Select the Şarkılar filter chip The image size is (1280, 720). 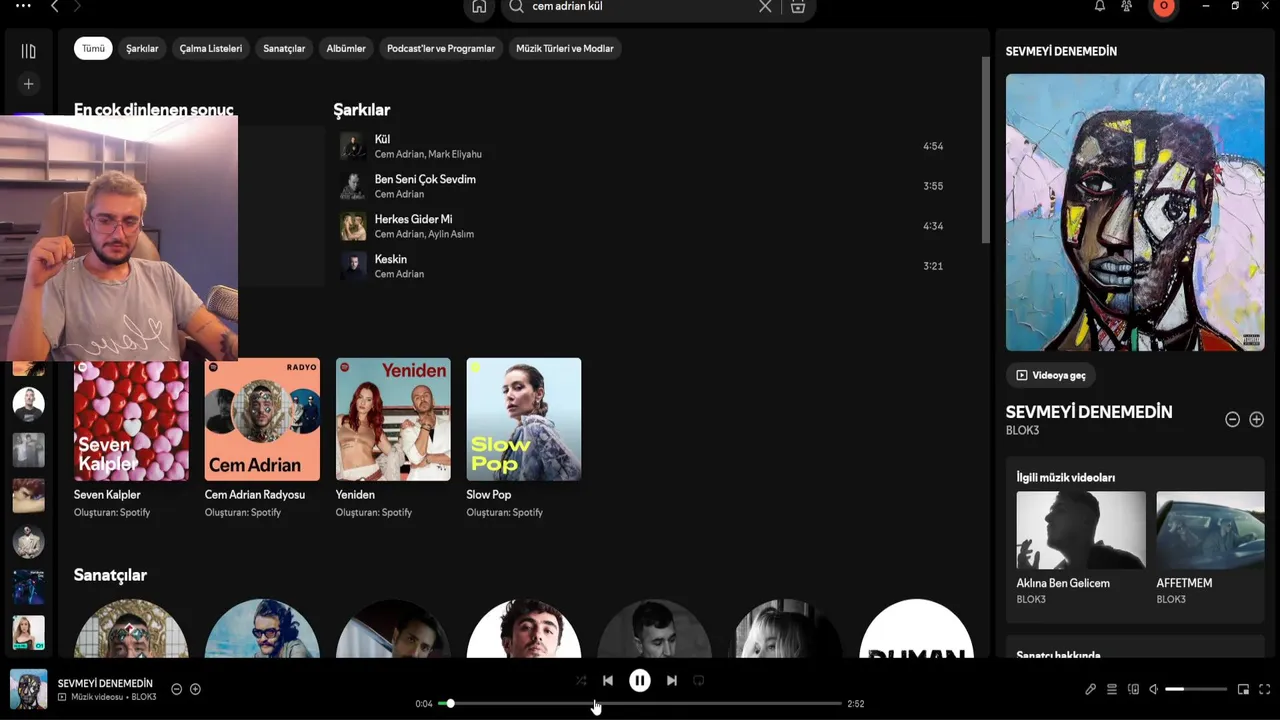142,48
